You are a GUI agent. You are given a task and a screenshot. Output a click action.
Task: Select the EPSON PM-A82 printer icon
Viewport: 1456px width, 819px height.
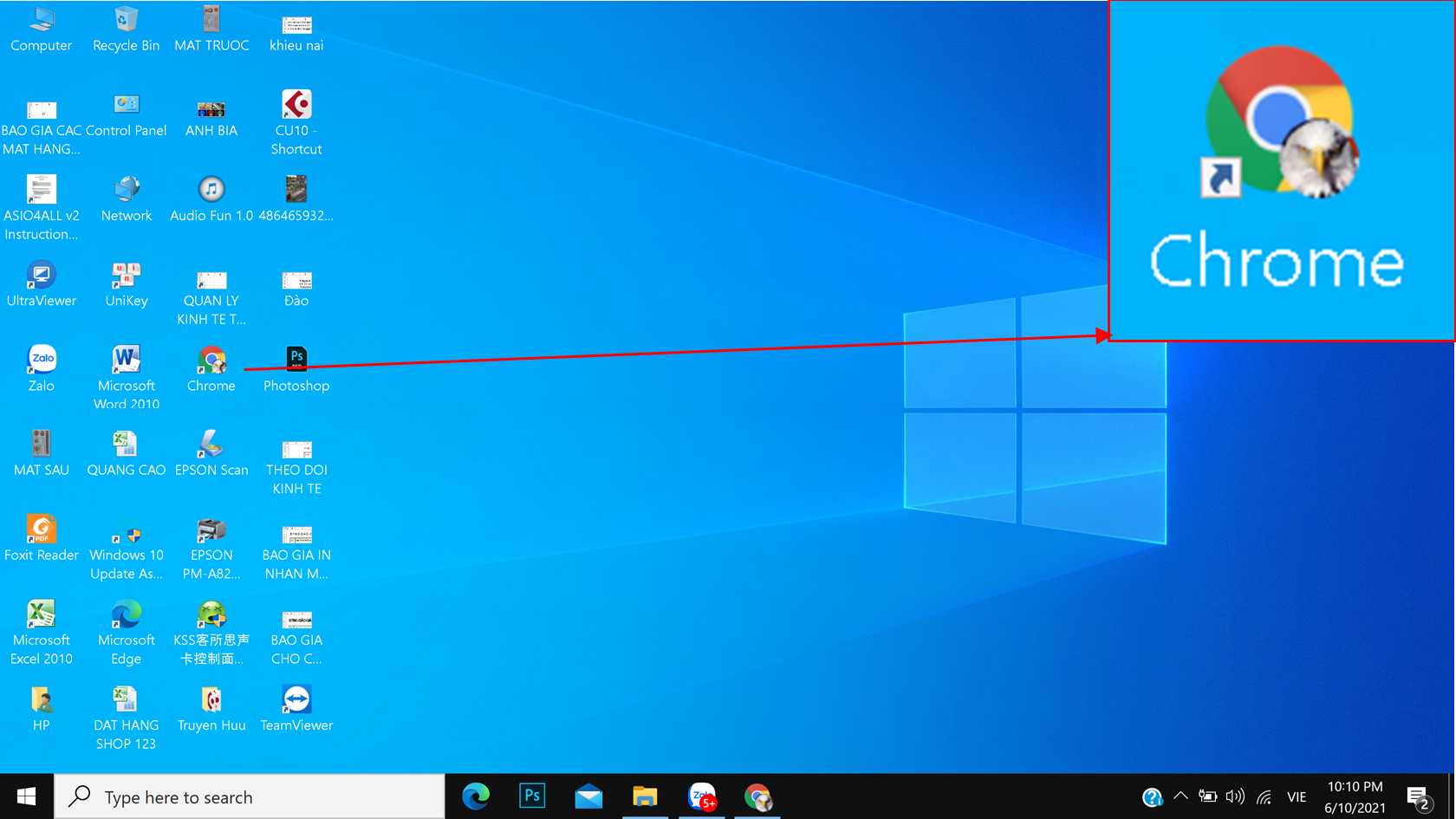point(211,550)
